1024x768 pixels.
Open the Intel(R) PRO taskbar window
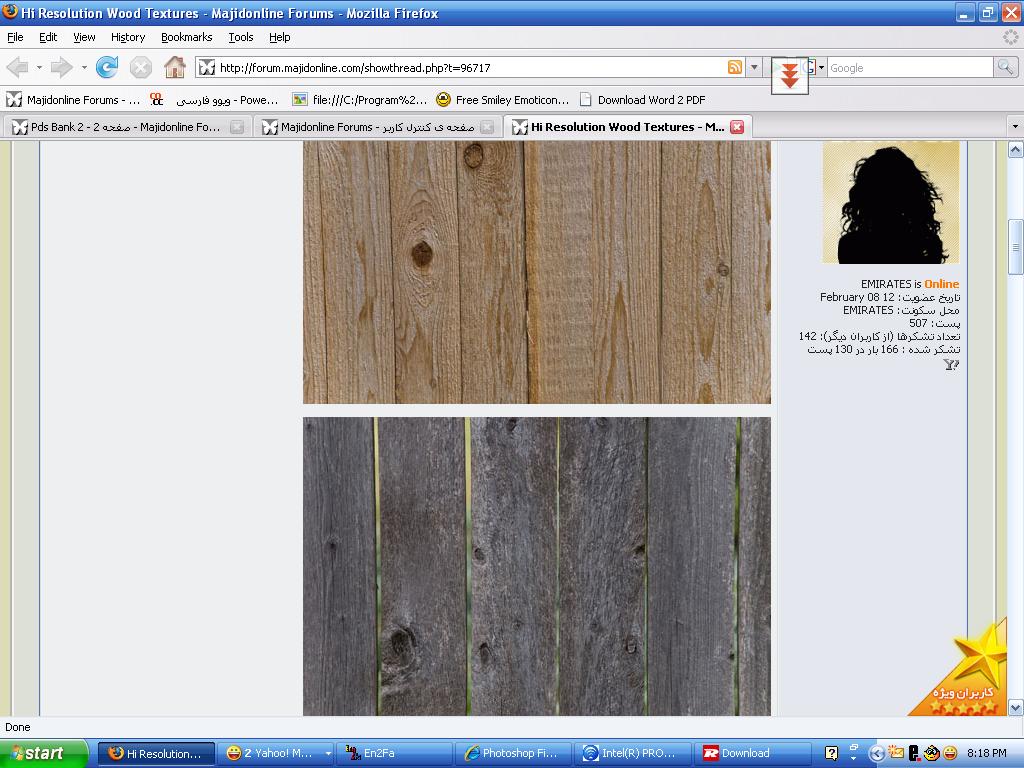(x=632, y=753)
